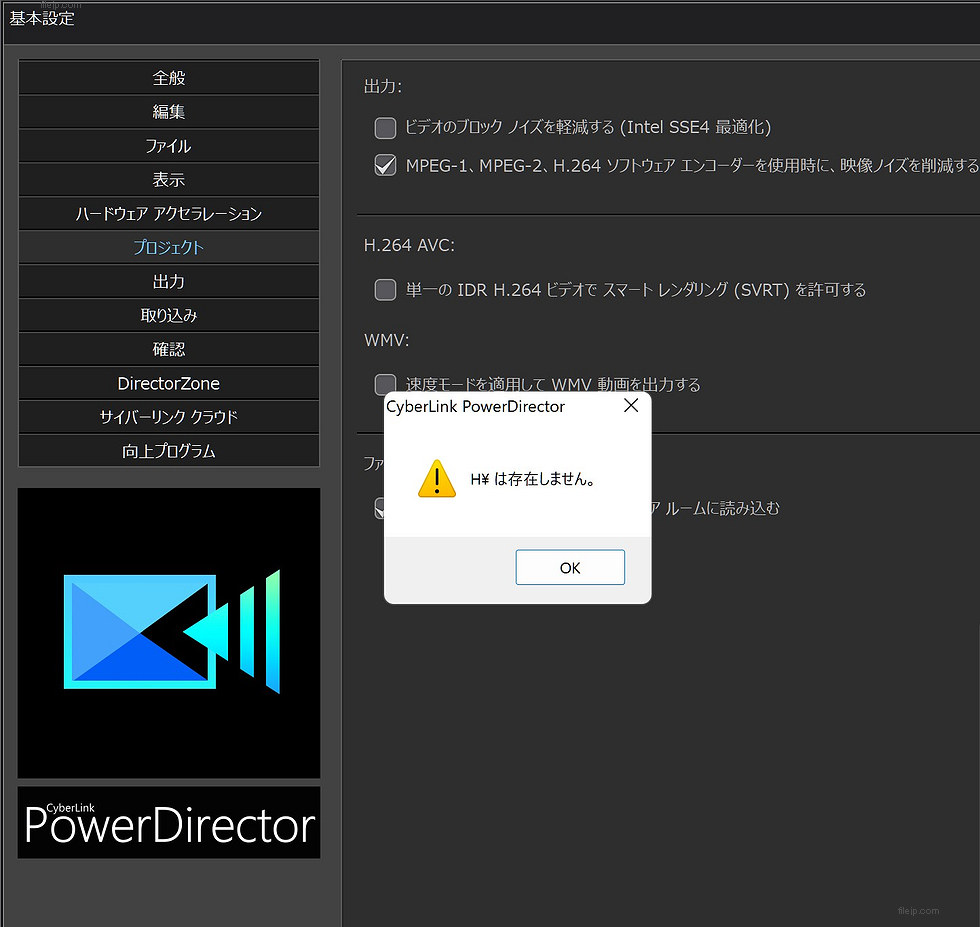980x927 pixels.
Task: Switch to the 表示 settings category
Action: 169,179
